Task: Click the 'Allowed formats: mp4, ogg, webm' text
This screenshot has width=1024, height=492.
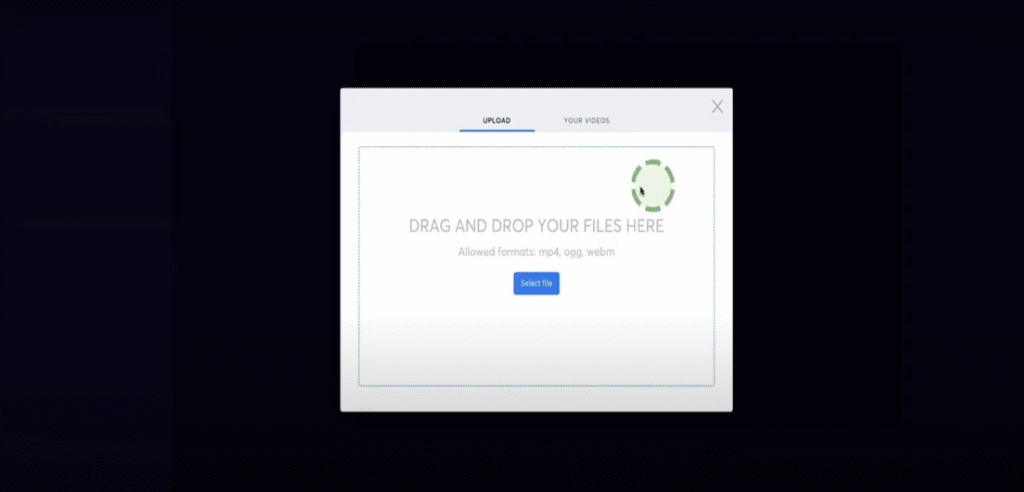Action: point(536,252)
